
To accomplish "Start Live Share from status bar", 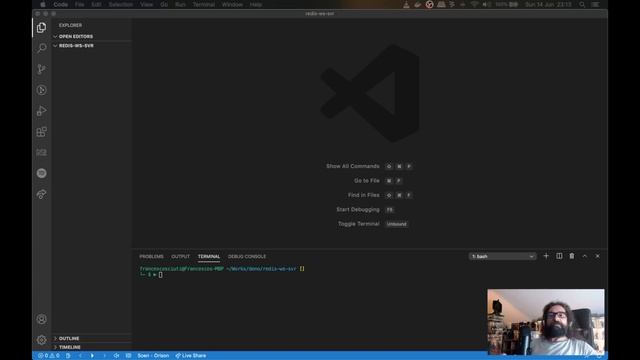I will click(x=191, y=356).
